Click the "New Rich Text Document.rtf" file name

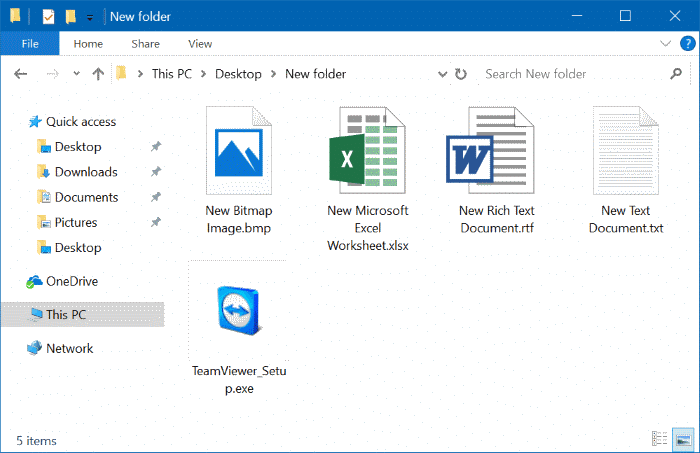[497, 219]
